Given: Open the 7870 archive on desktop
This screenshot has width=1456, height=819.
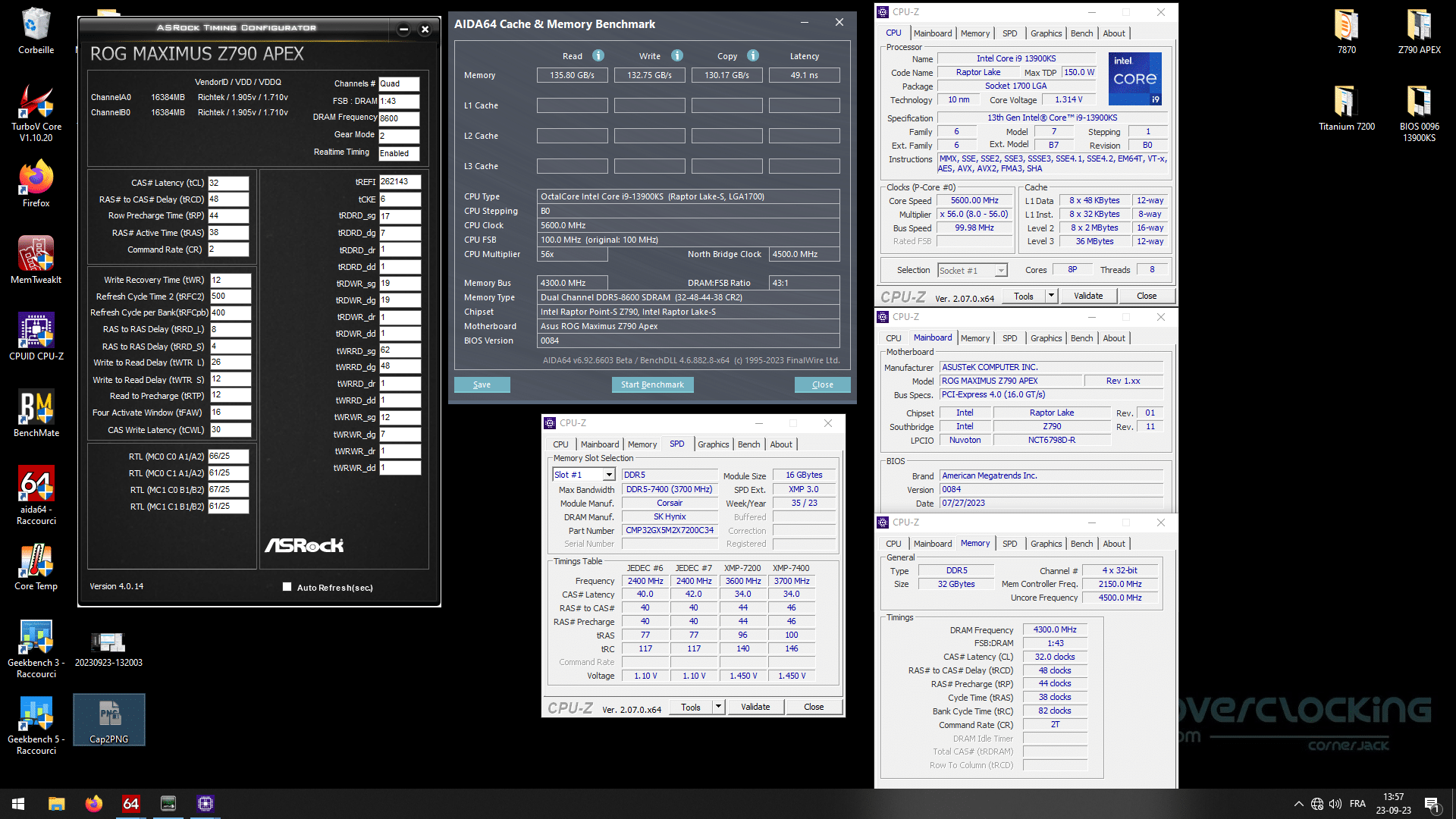Looking at the screenshot, I should click(x=1346, y=31).
